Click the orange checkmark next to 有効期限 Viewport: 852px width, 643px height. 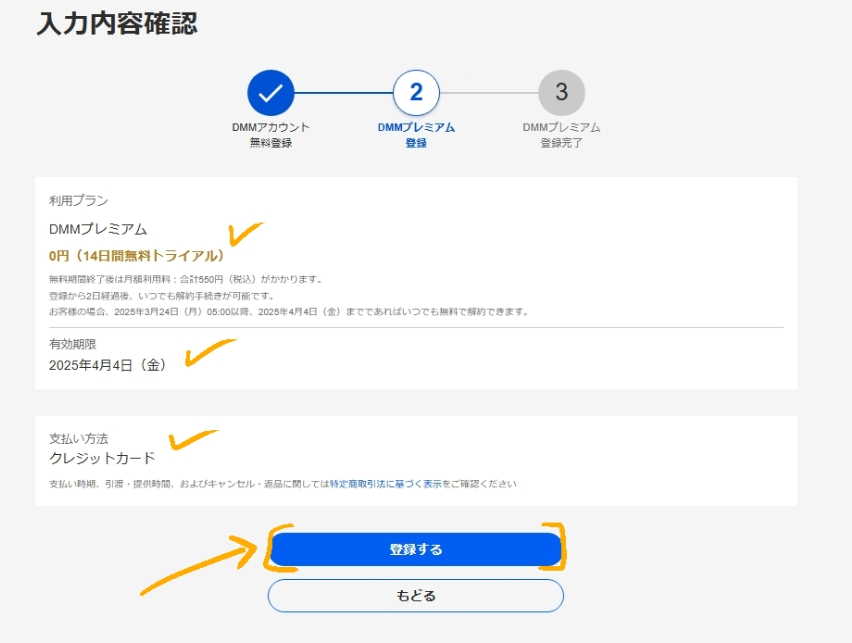click(x=211, y=352)
